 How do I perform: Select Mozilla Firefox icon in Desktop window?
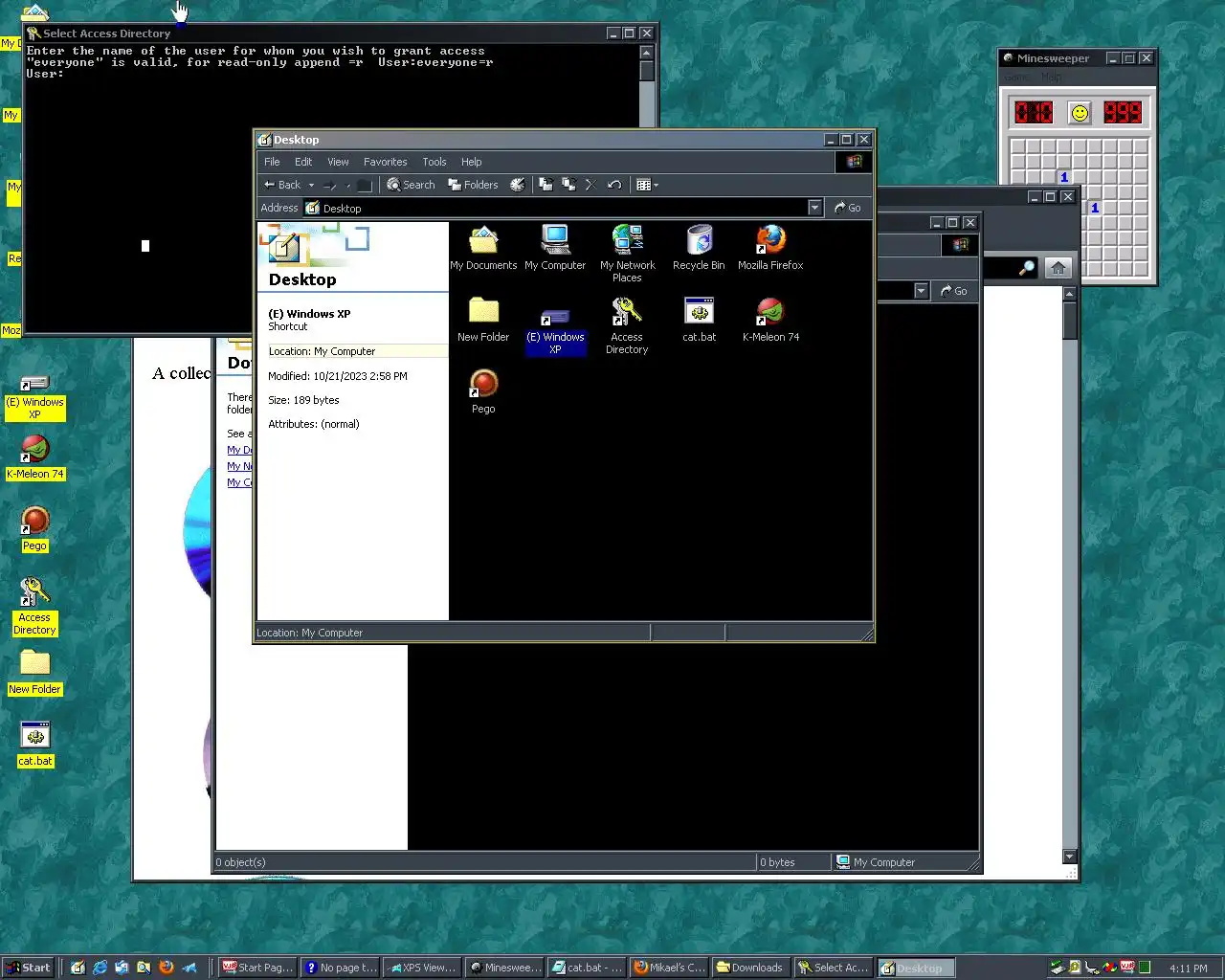pos(770,248)
